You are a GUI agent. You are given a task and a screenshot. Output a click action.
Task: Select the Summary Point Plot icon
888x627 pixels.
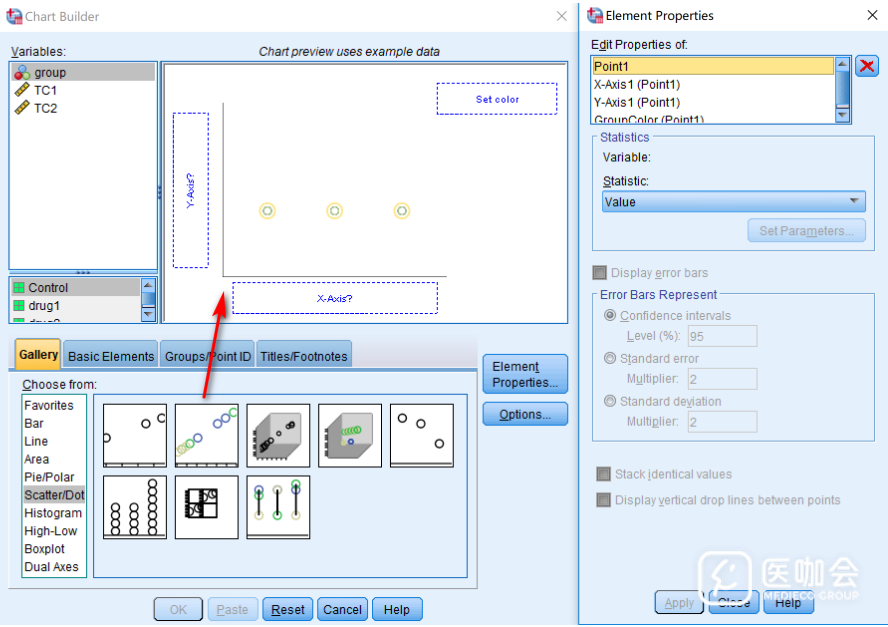click(x=422, y=435)
